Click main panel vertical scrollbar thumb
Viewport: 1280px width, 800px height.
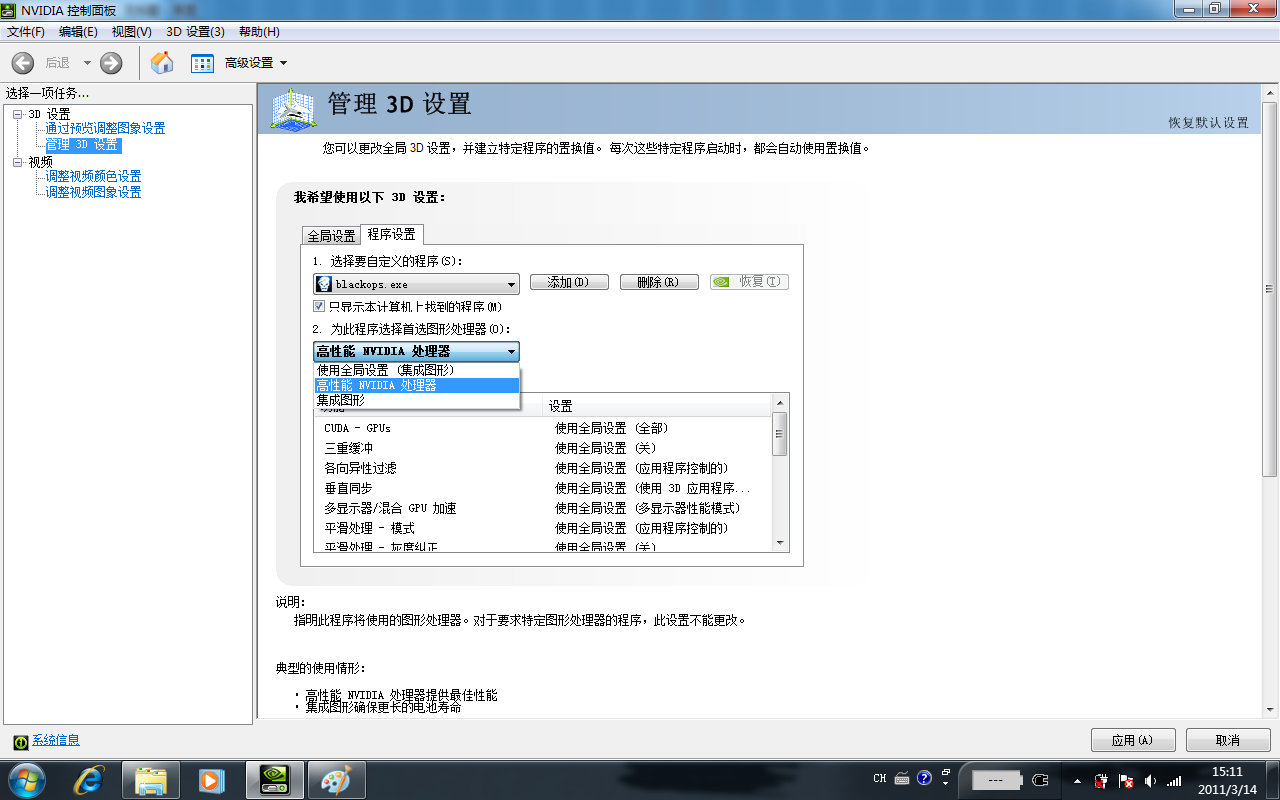[1269, 290]
